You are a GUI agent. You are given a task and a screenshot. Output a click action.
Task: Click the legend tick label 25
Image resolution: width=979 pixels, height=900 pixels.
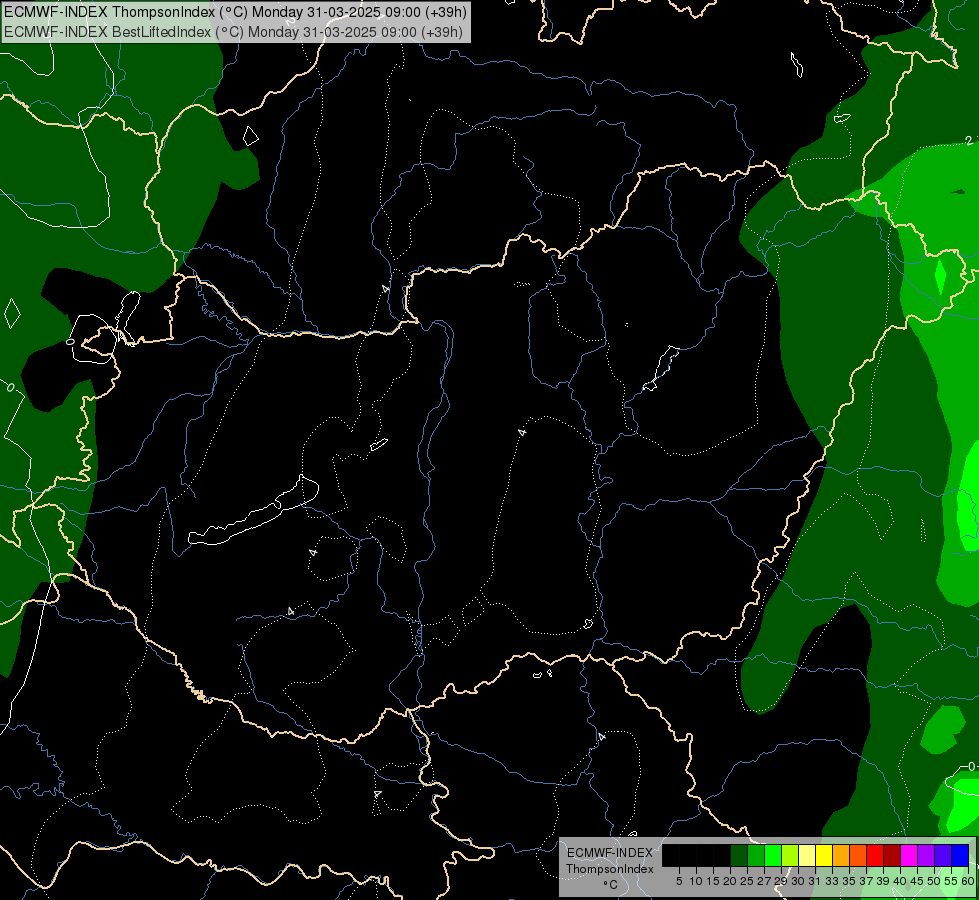tap(747, 881)
